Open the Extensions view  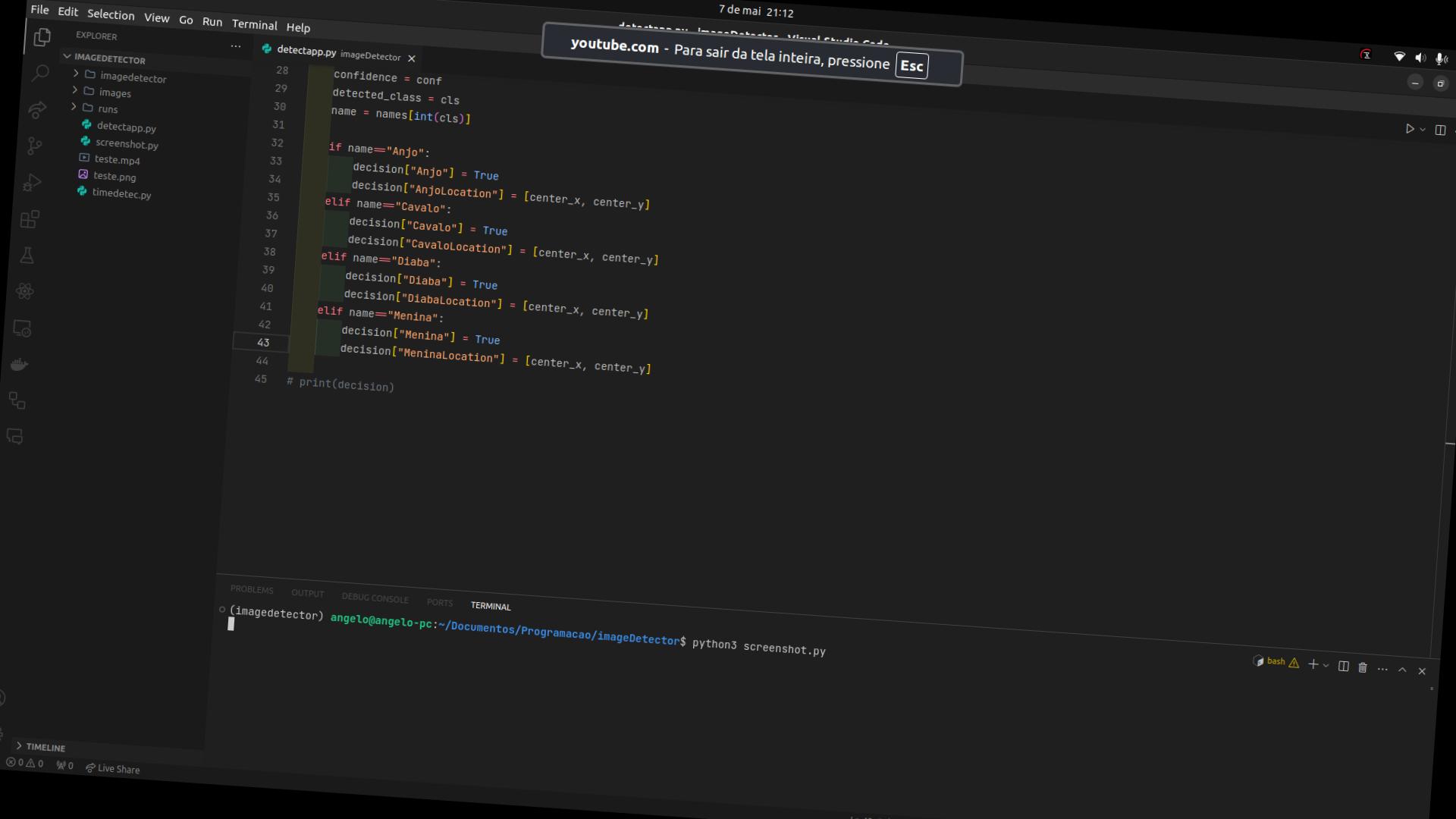click(30, 219)
